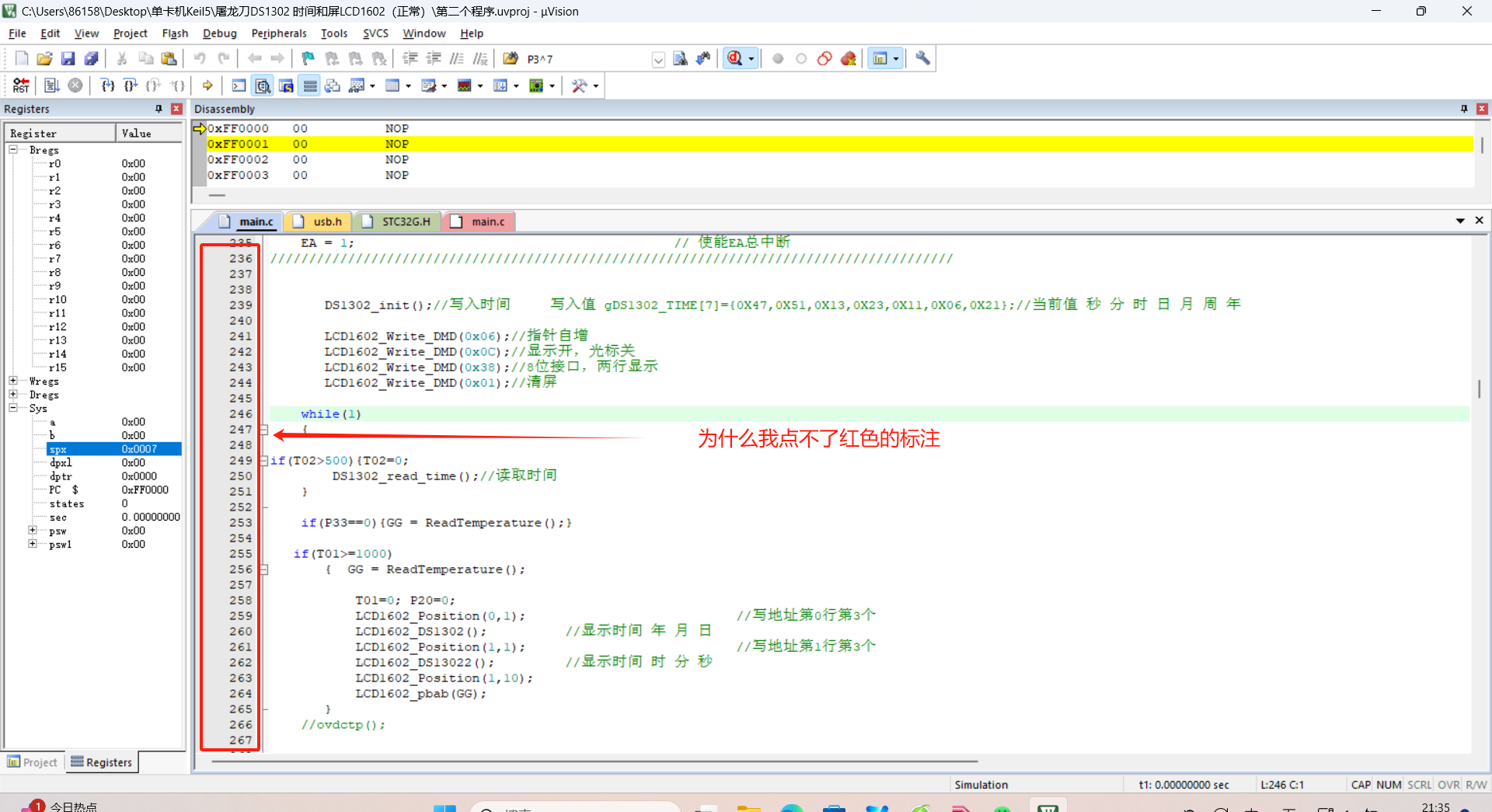
Task: Save all files with the multi-disk icon
Action: click(91, 58)
